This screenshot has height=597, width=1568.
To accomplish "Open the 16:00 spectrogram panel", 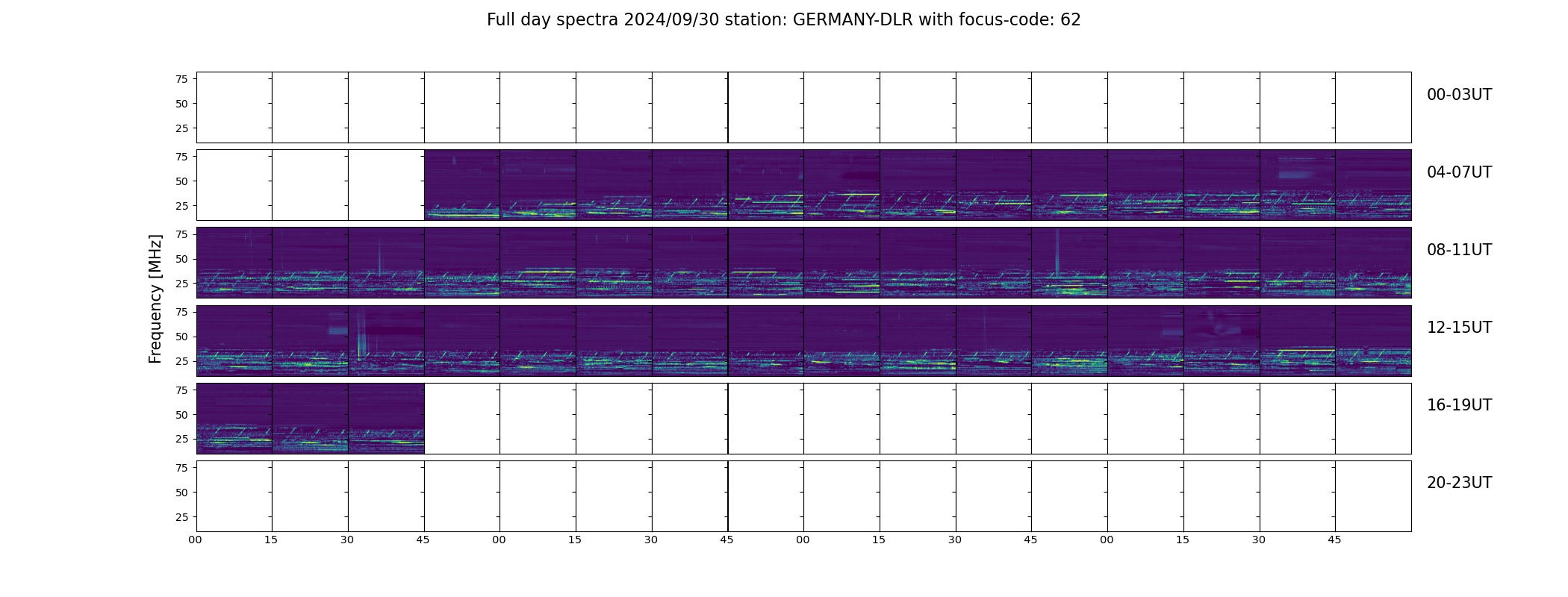I will [234, 418].
